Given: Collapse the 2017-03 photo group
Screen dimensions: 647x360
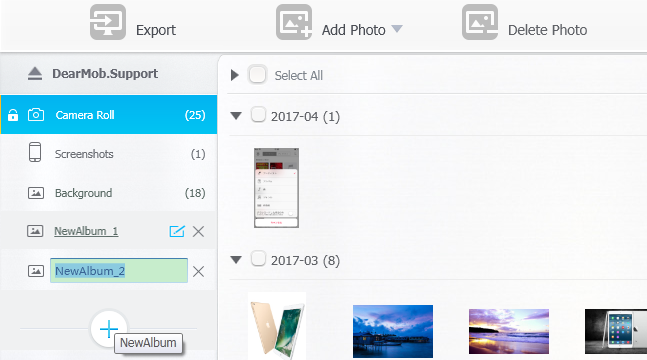Looking at the screenshot, I should [x=236, y=260].
